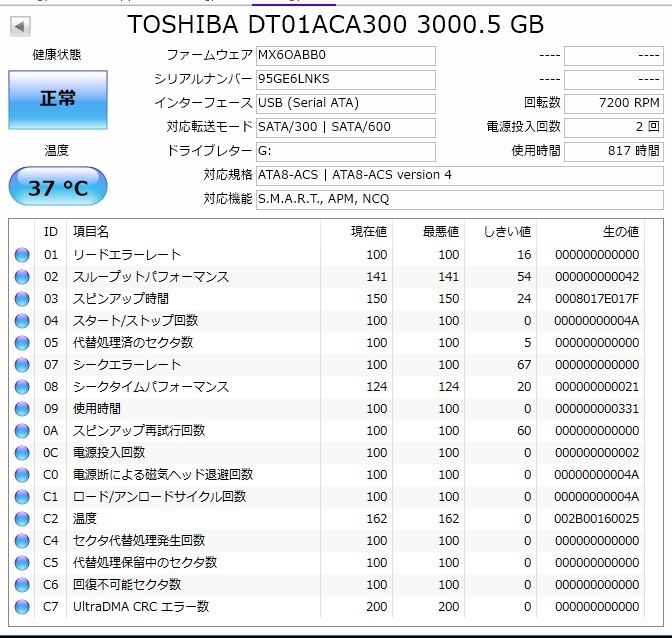This screenshot has height=638, width=672.
Task: Select the 代替処理保留中のセクタ数 attribute name
Action: (x=145, y=563)
